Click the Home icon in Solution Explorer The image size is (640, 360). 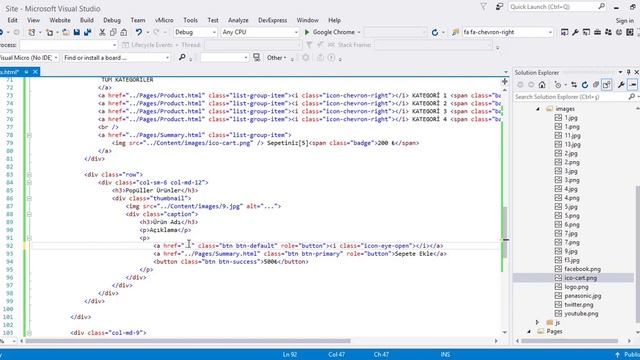pyautogui.click(x=542, y=85)
